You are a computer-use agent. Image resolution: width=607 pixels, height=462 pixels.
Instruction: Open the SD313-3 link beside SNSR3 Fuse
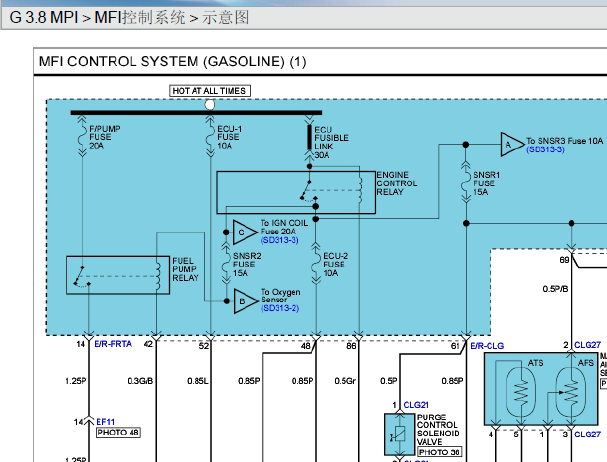[545, 149]
